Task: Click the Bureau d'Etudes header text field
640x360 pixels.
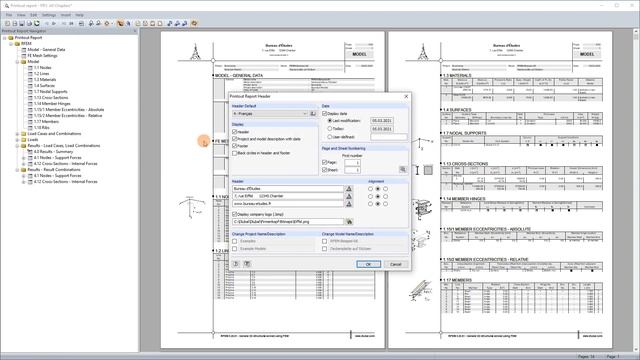Action: click(288, 189)
